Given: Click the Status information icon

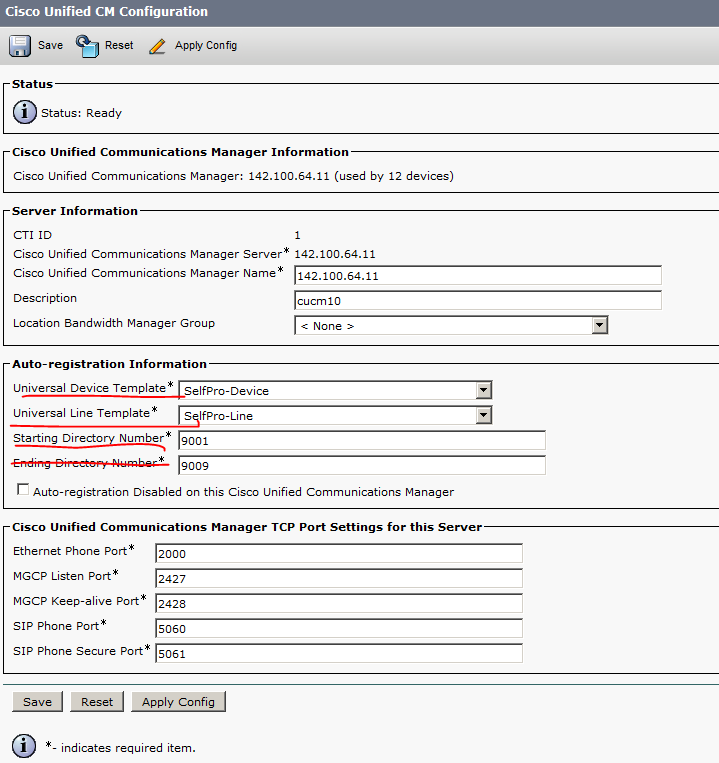Looking at the screenshot, I should (x=24, y=112).
